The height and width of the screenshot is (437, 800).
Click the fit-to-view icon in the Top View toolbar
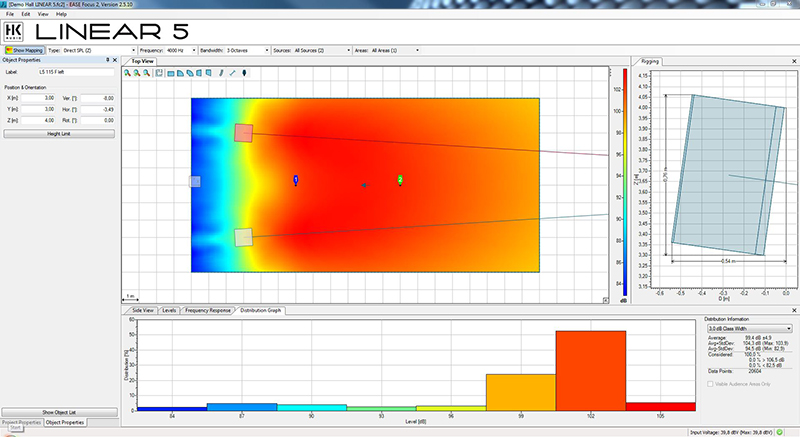pos(159,73)
